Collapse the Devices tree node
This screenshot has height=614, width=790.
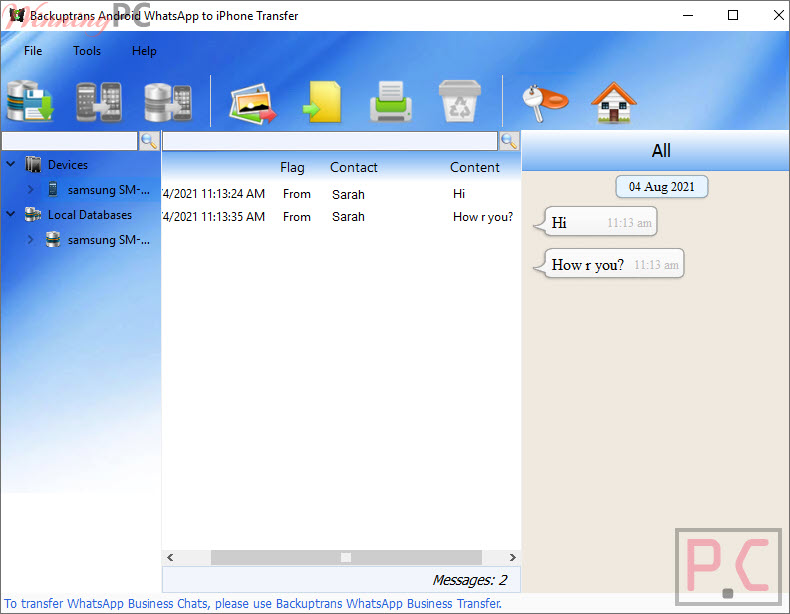(x=11, y=164)
